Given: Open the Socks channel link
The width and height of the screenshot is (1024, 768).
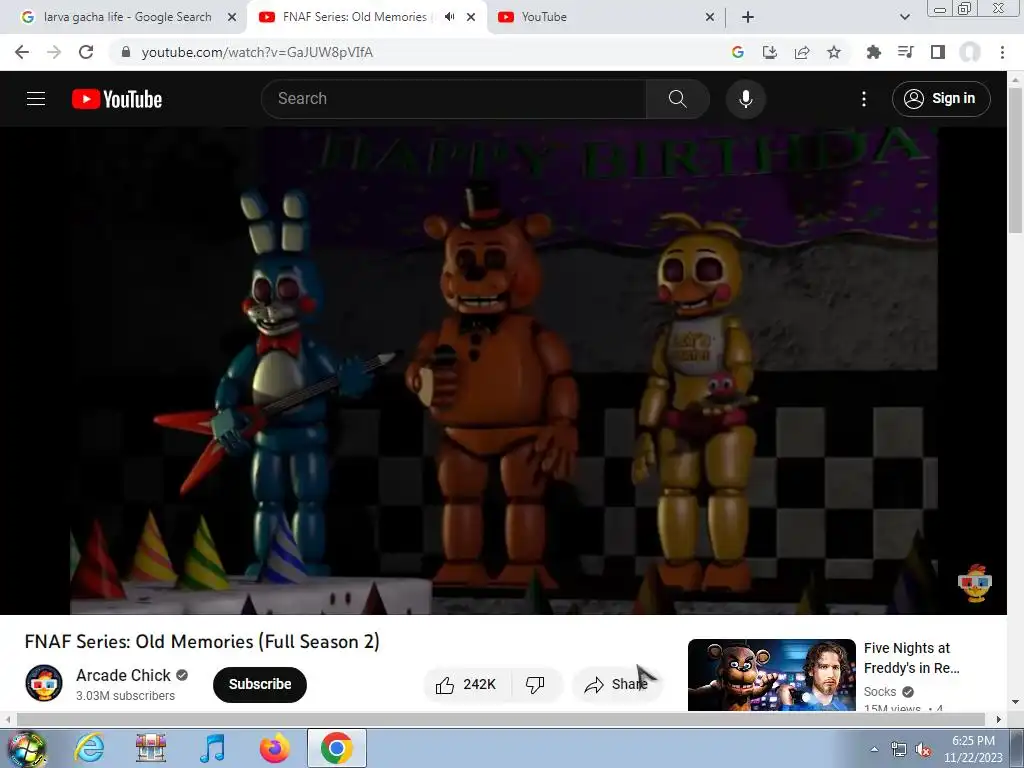Looking at the screenshot, I should pyautogui.click(x=880, y=692).
